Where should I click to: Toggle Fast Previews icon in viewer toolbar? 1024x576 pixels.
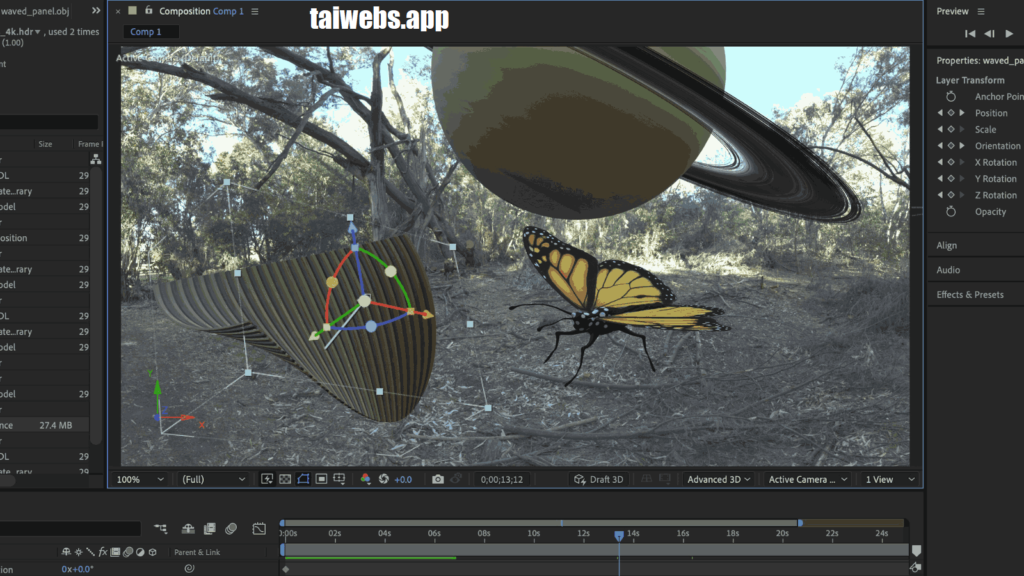point(266,479)
